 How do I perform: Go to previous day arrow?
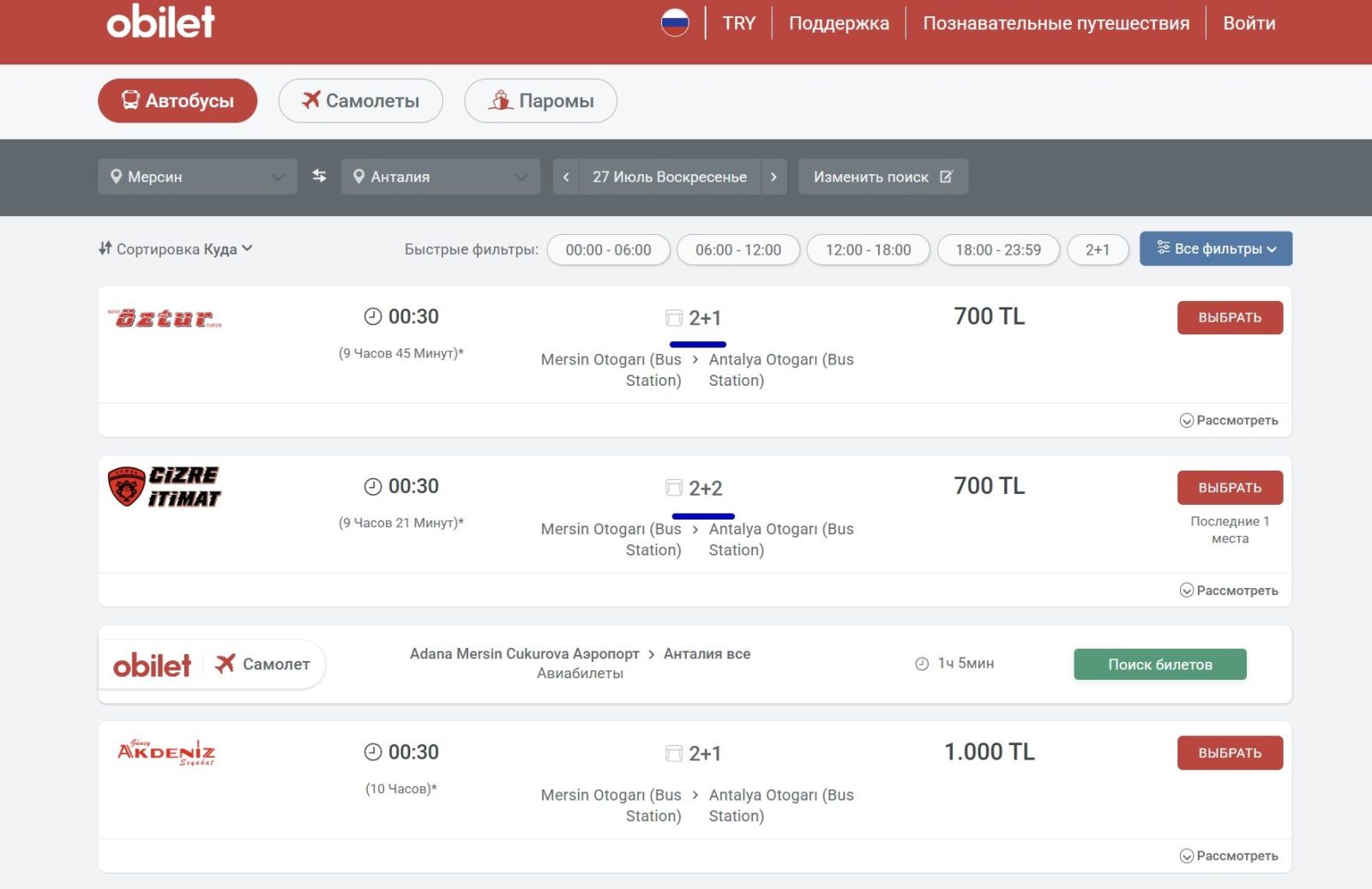click(x=566, y=177)
